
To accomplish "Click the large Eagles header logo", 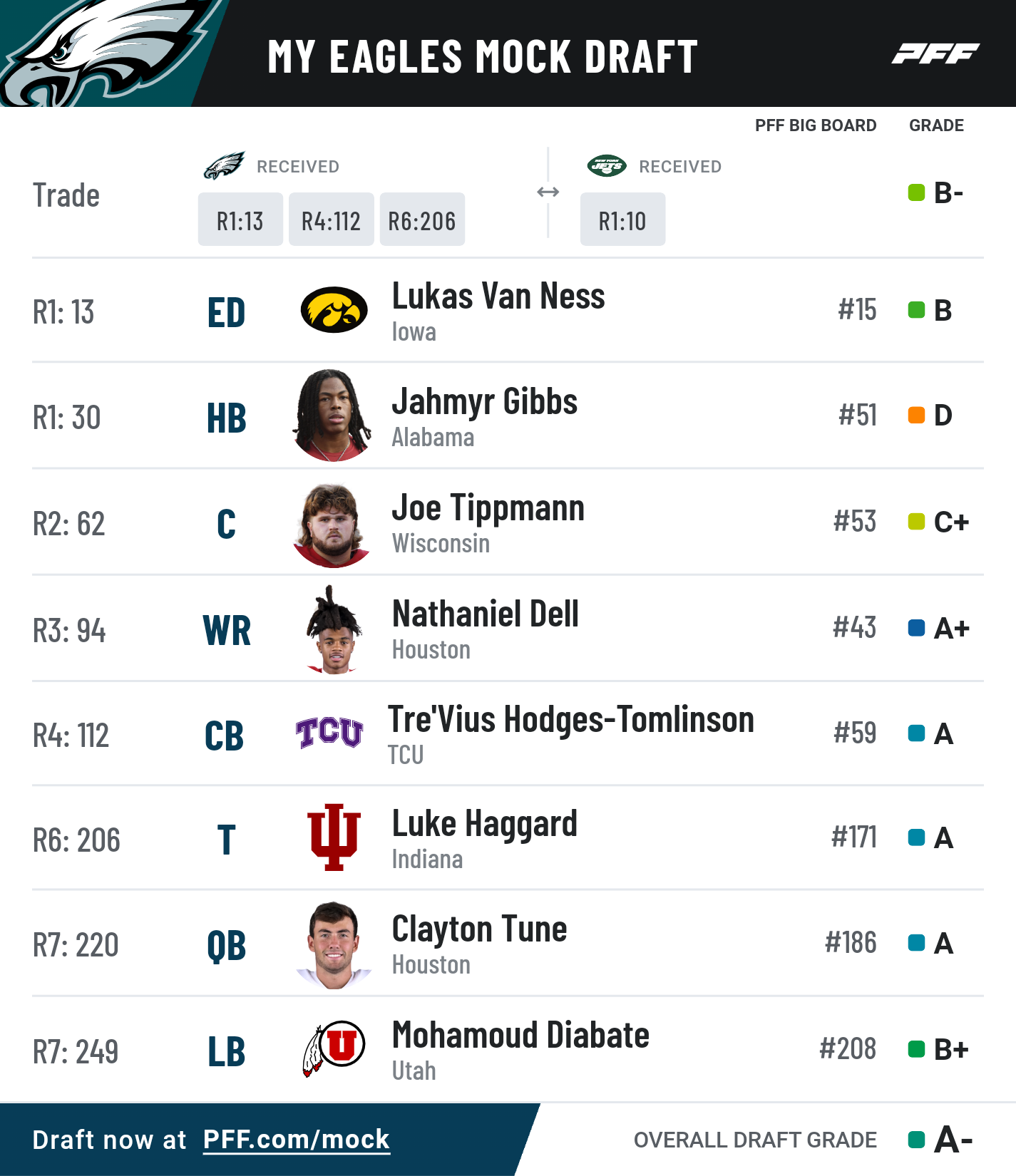I will 100,53.
